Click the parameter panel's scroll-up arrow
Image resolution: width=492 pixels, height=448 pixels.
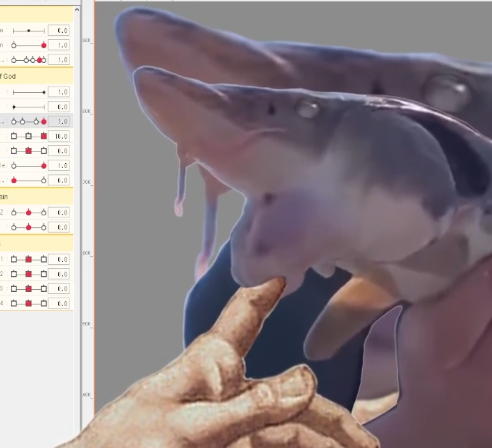[77, 10]
